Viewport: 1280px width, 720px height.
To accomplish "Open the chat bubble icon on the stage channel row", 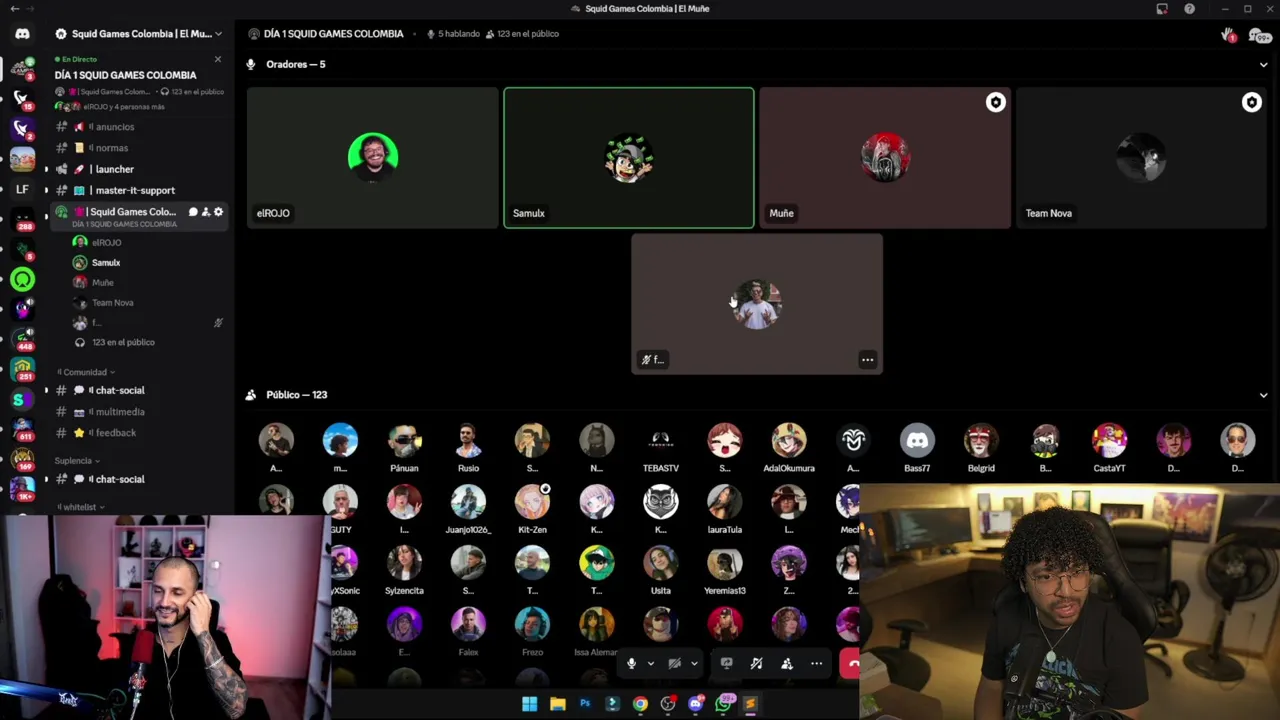I will click(193, 212).
